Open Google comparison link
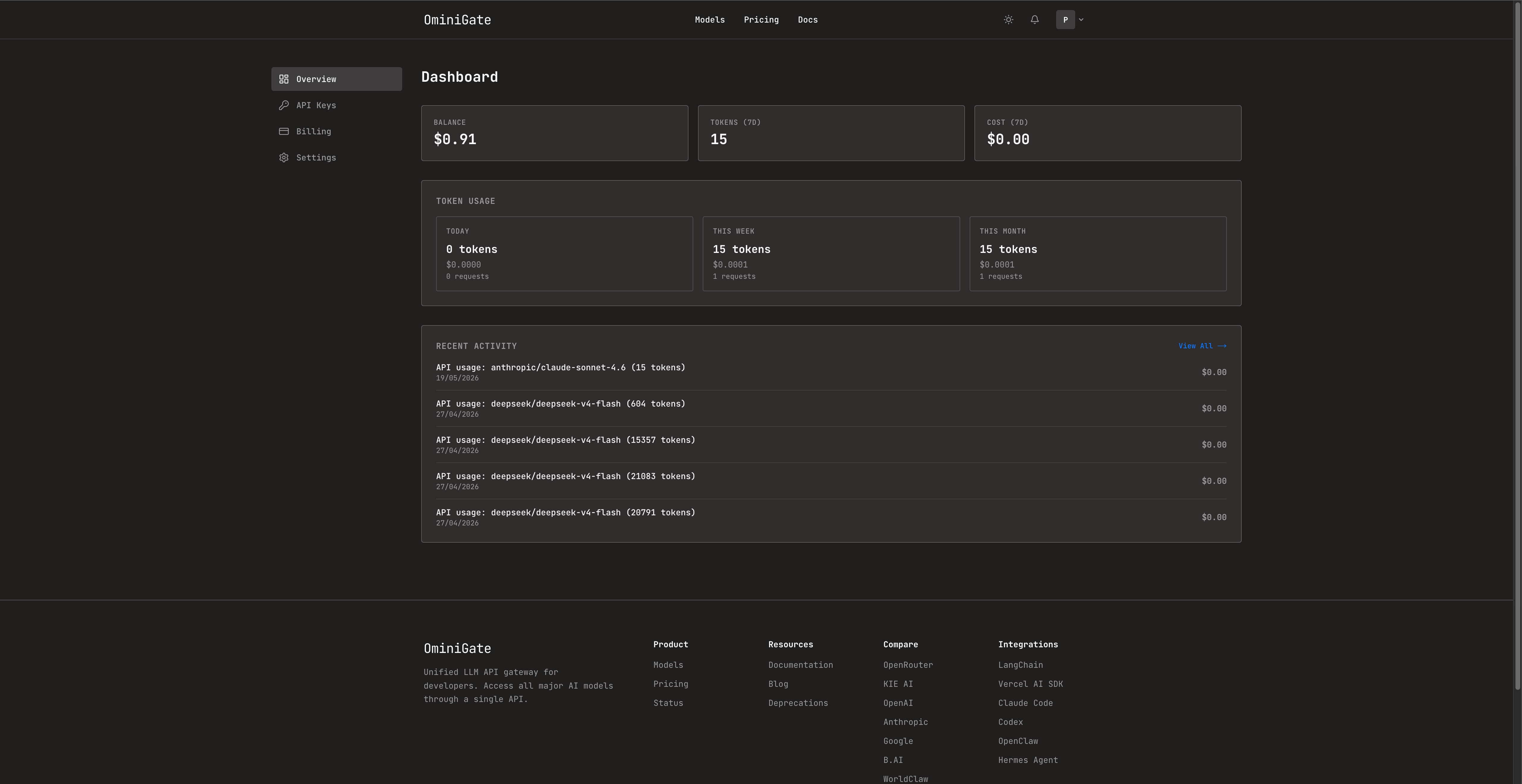 (x=898, y=741)
